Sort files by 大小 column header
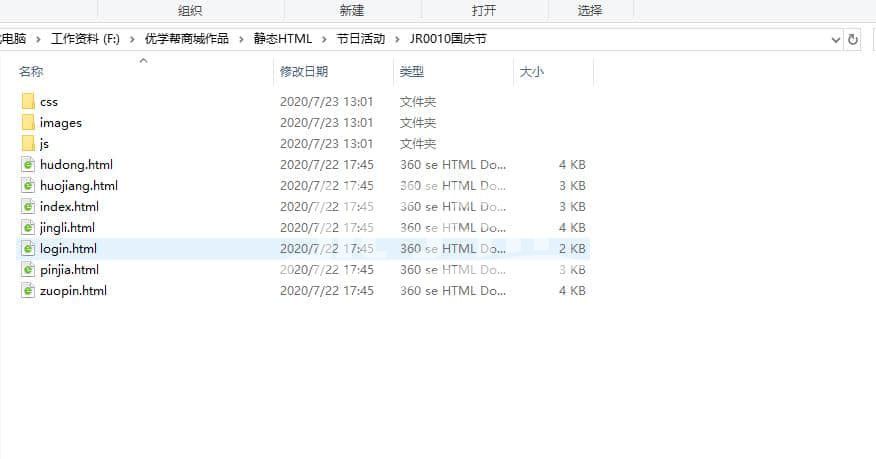 tap(531, 72)
